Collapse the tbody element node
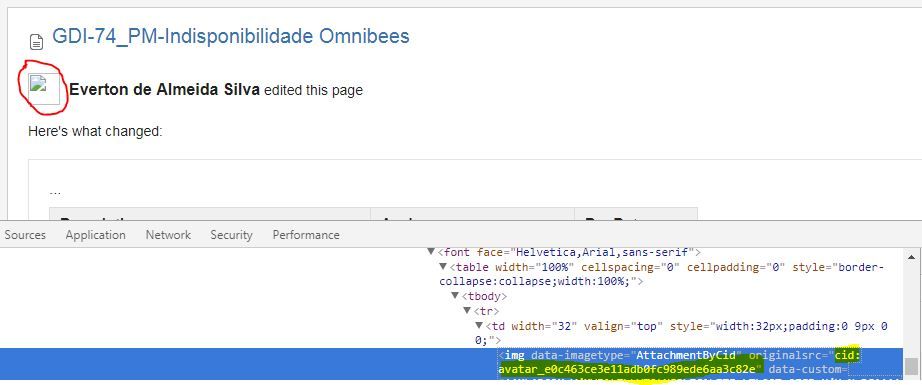The width and height of the screenshot is (922, 385). click(455, 296)
